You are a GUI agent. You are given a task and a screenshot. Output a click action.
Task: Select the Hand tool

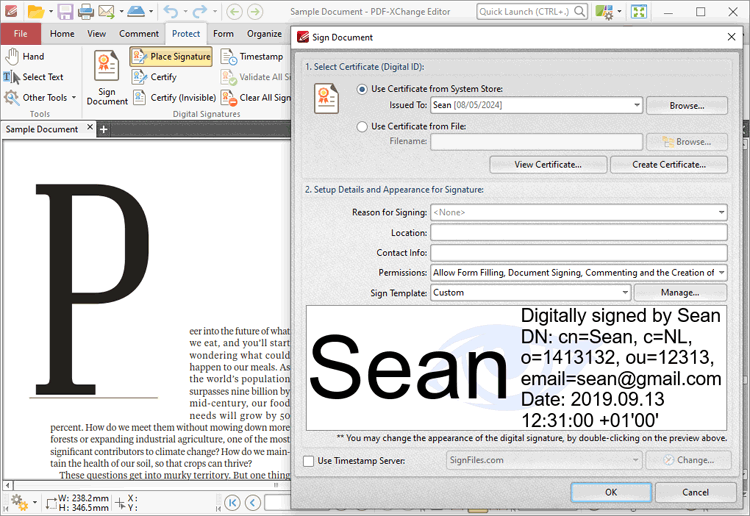25,56
